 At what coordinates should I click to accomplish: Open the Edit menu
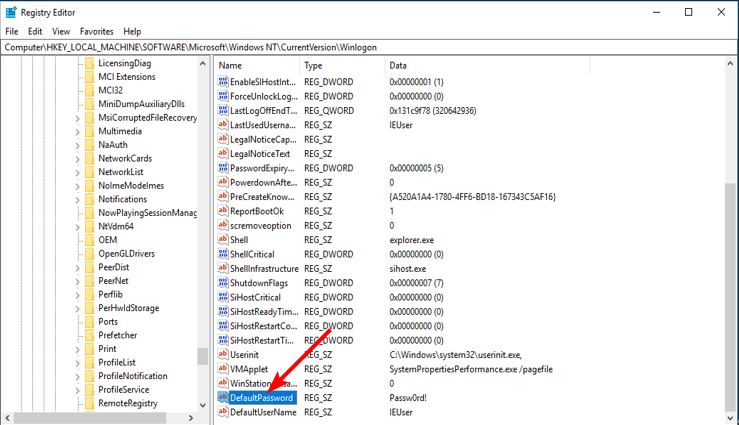[35, 32]
